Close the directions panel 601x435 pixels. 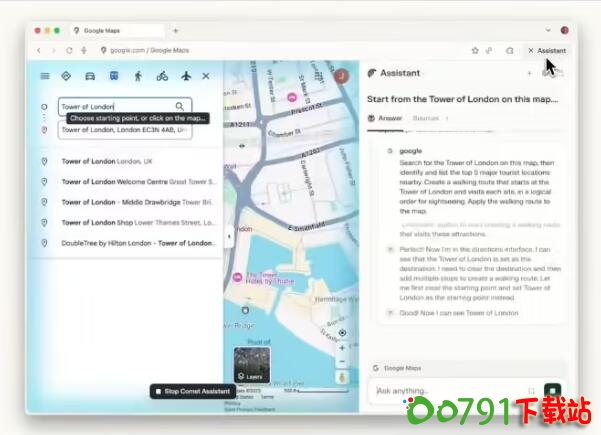click(x=206, y=76)
